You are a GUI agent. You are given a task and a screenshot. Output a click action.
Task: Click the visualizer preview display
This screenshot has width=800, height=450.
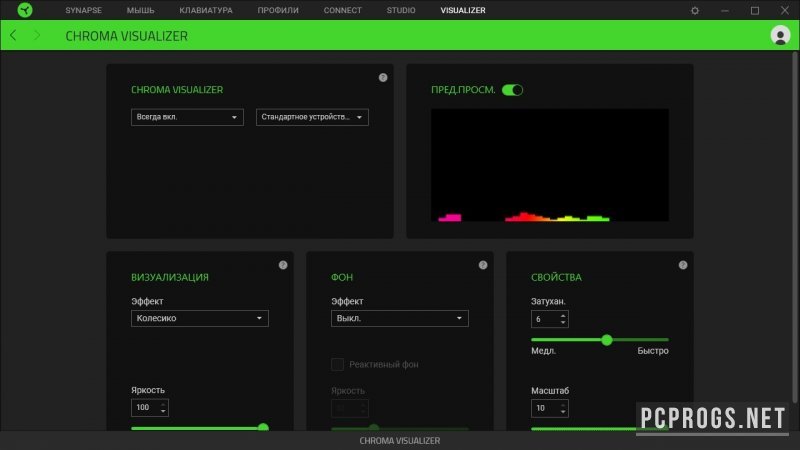(549, 165)
